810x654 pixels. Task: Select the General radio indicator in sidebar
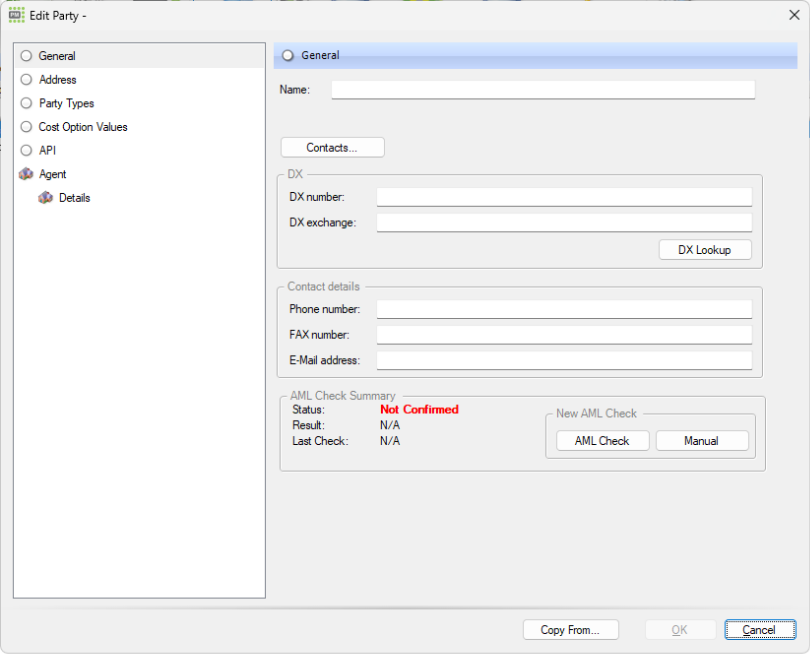25,56
